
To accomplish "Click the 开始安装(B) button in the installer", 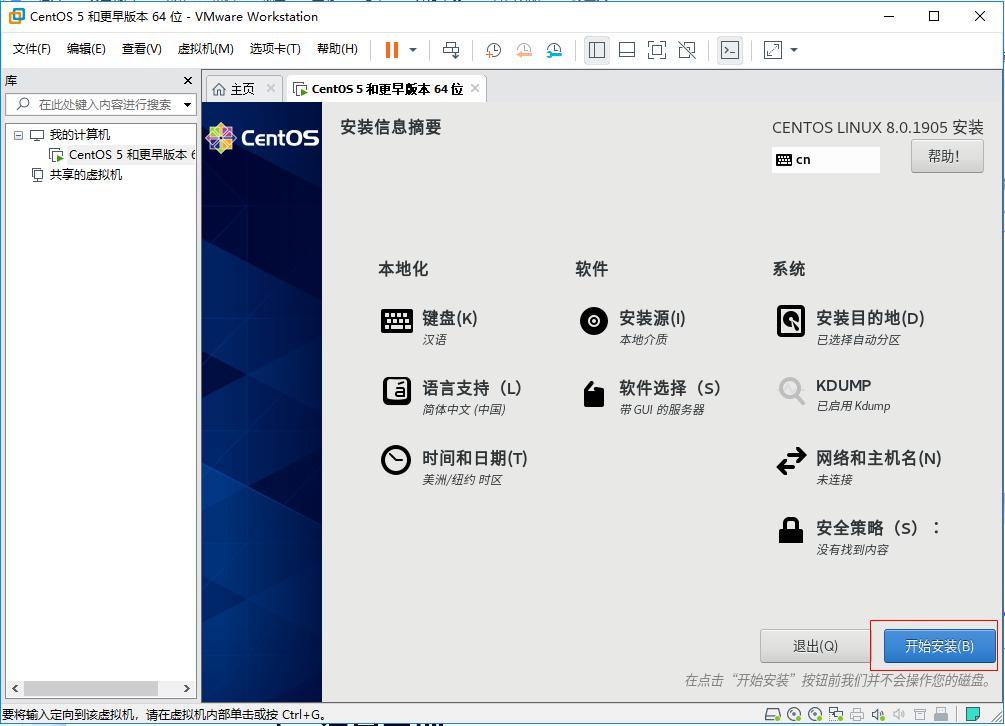I will [936, 646].
